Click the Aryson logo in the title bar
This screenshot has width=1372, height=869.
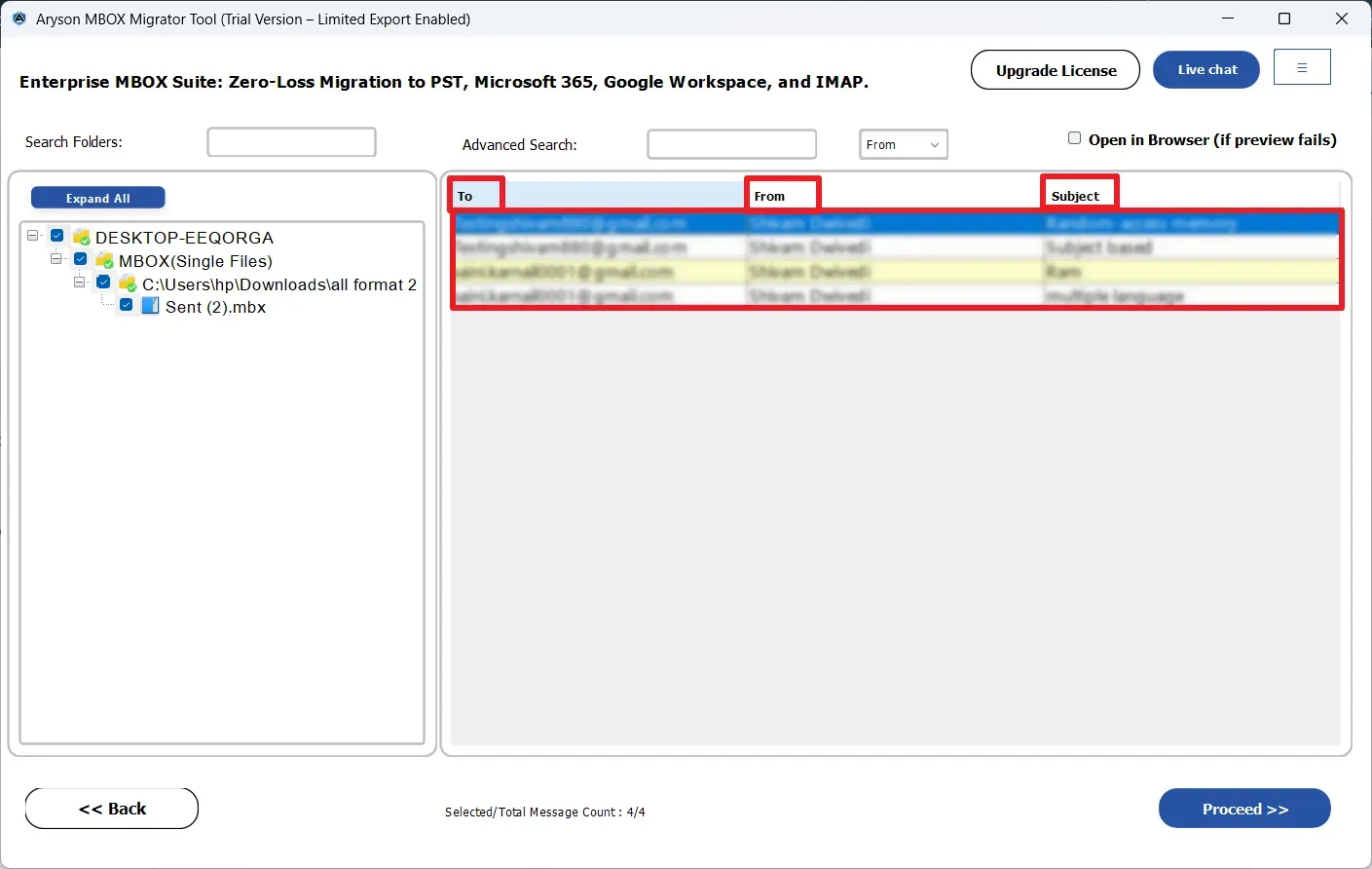[x=19, y=19]
